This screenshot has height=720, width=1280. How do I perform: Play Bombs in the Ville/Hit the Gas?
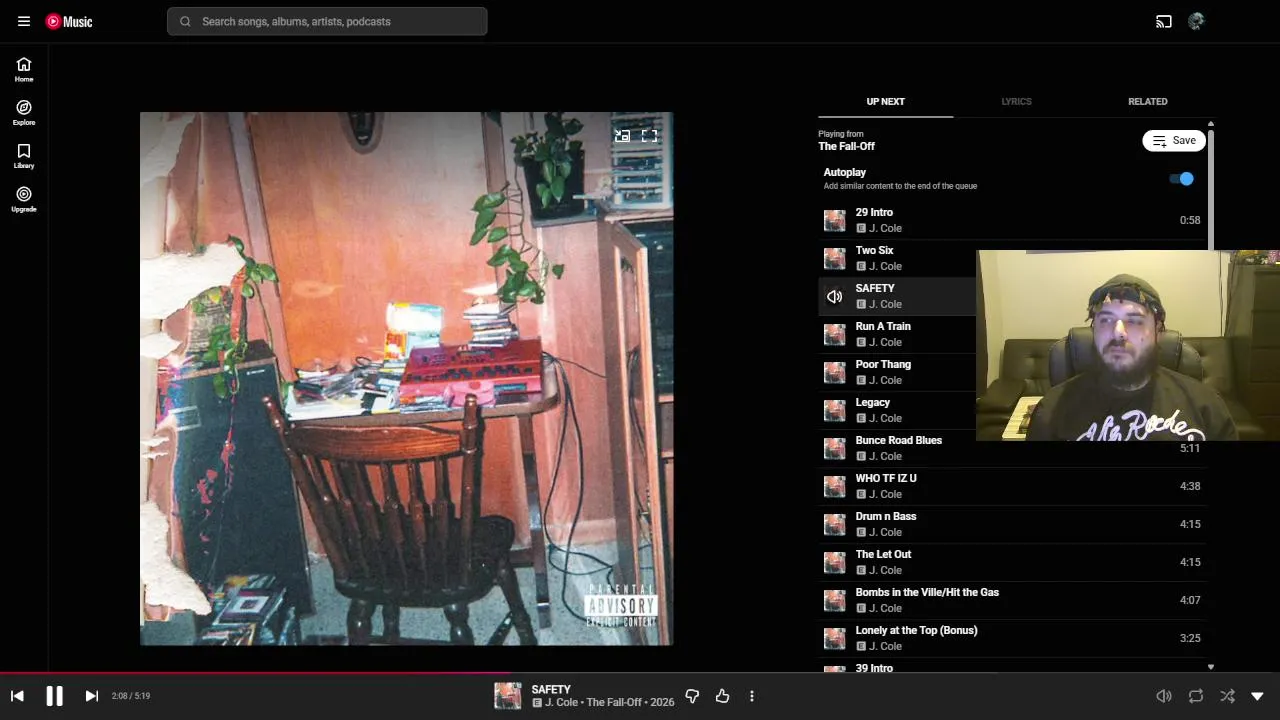(x=1012, y=600)
